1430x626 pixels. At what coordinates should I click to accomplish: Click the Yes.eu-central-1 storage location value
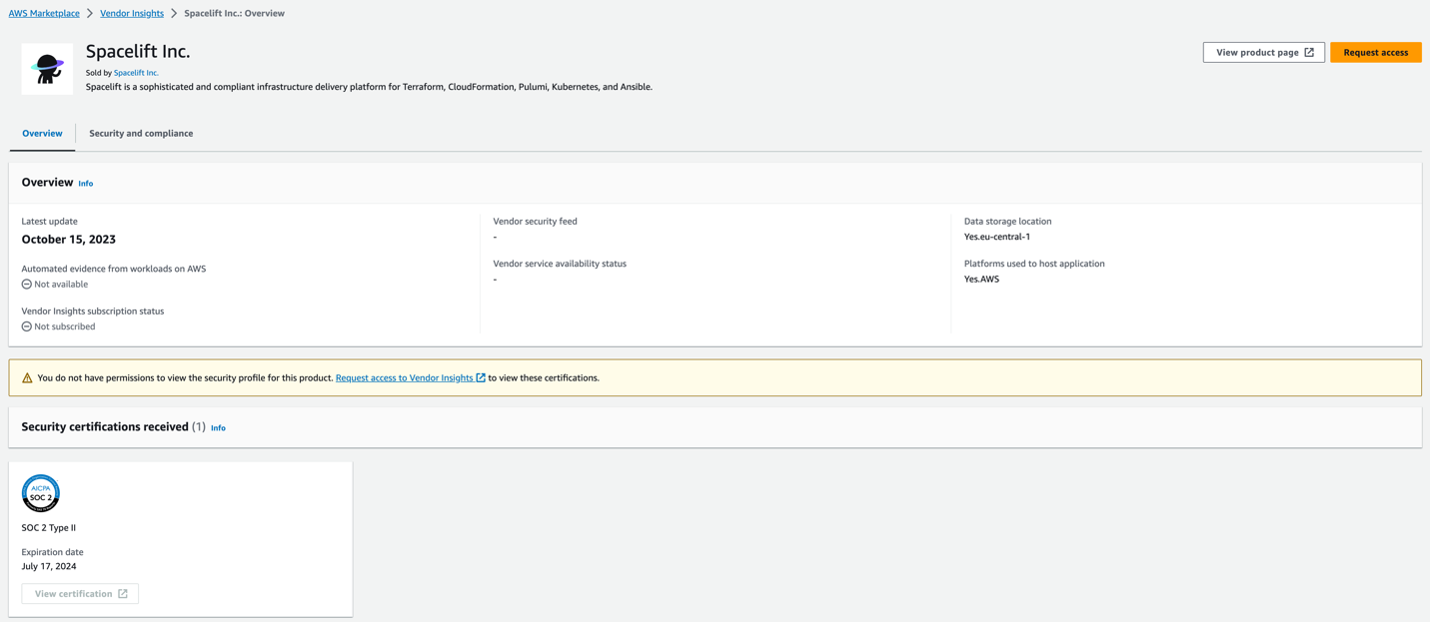click(997, 237)
